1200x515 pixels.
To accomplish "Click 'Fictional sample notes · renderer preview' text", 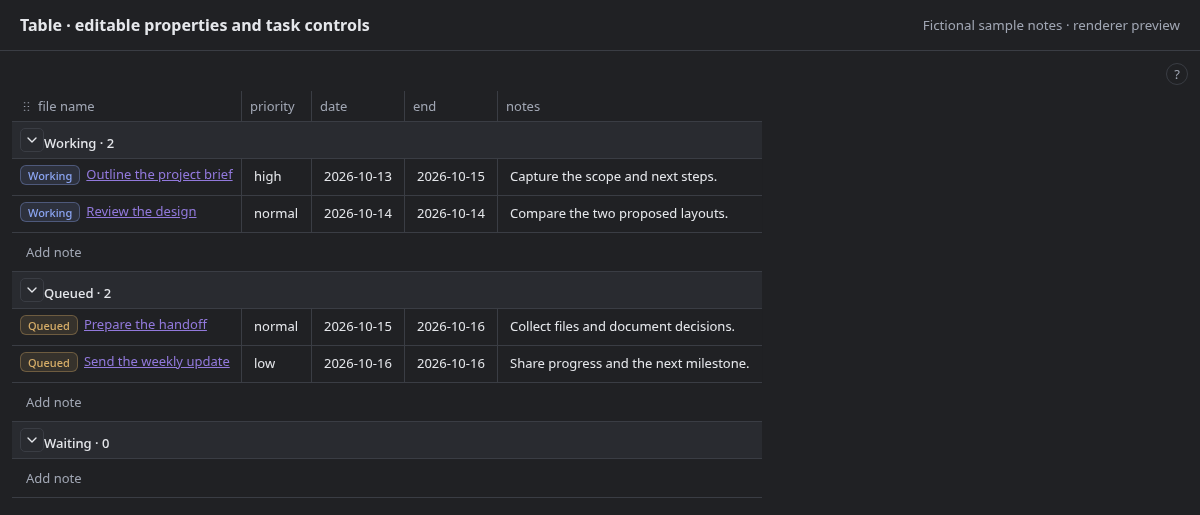I will 1051,25.
